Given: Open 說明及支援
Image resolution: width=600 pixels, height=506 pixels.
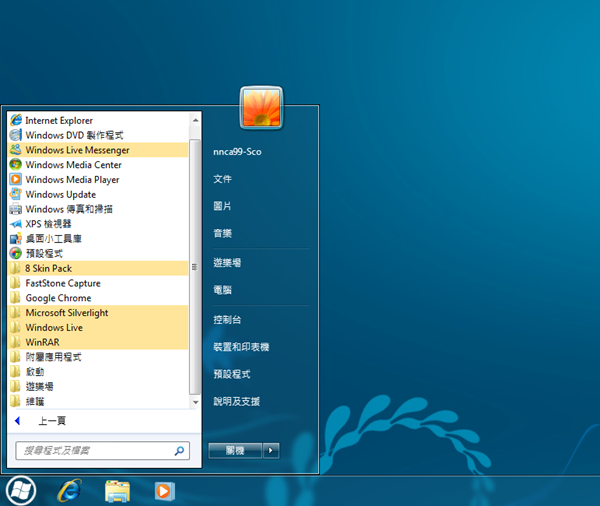Looking at the screenshot, I should [236, 401].
